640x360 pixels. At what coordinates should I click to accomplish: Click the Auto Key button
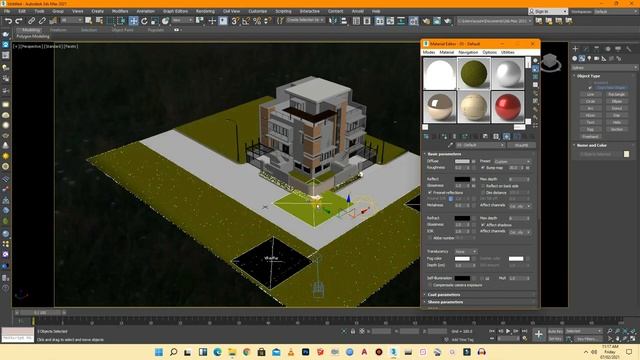(555, 331)
